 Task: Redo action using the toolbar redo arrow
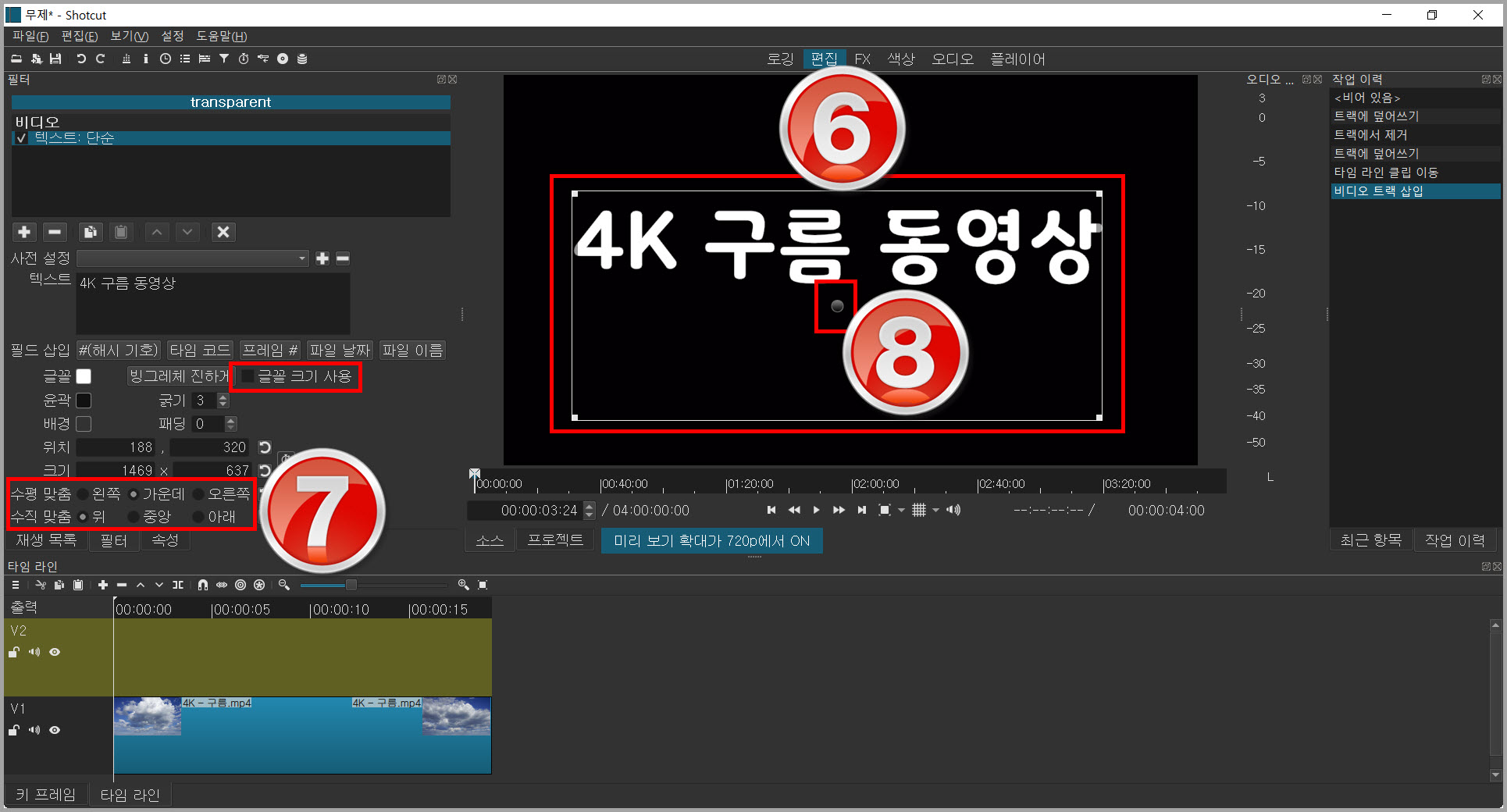[x=101, y=59]
